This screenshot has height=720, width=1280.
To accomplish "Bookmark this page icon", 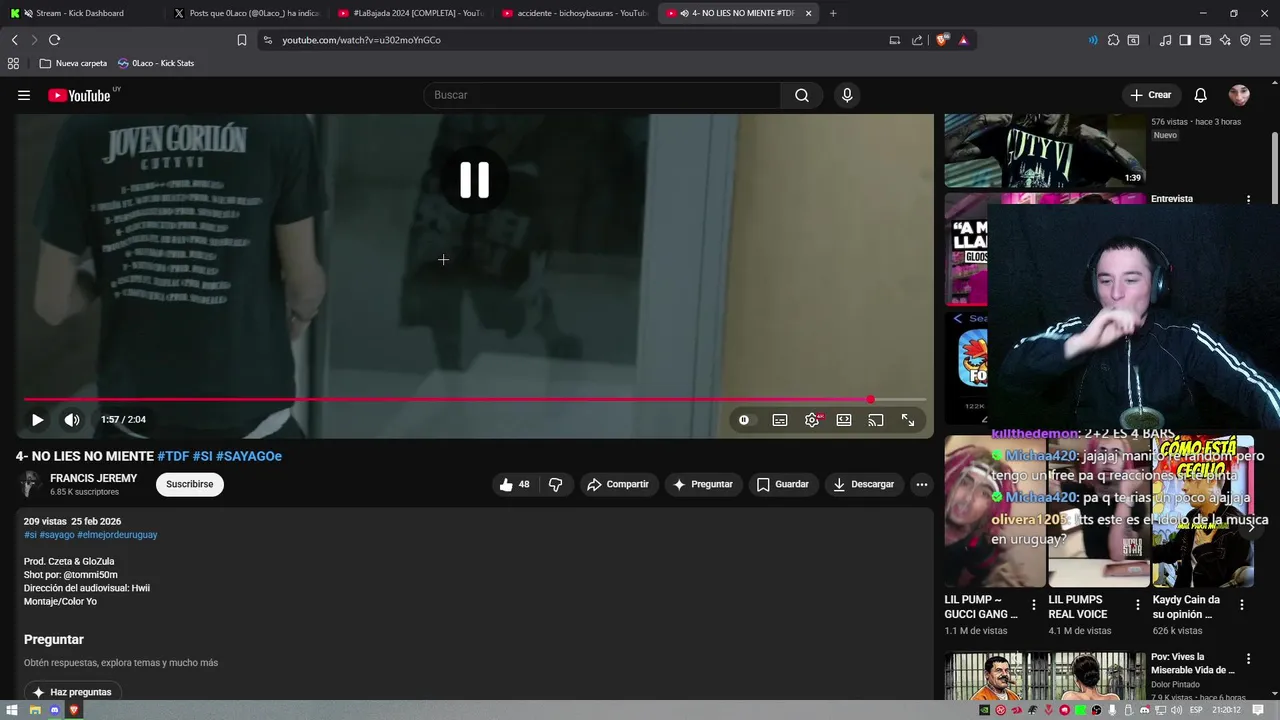I will point(242,40).
